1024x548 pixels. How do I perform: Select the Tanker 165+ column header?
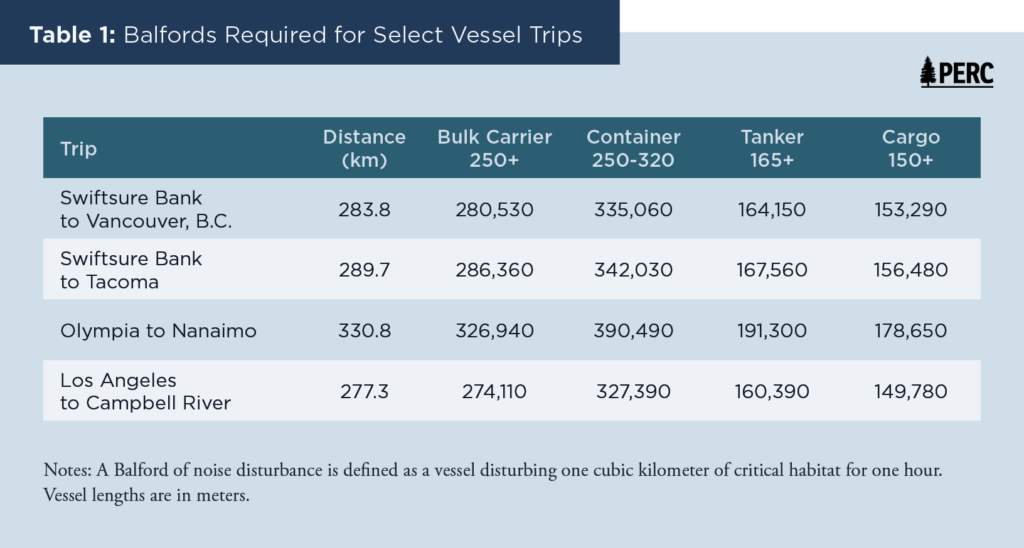click(x=772, y=148)
